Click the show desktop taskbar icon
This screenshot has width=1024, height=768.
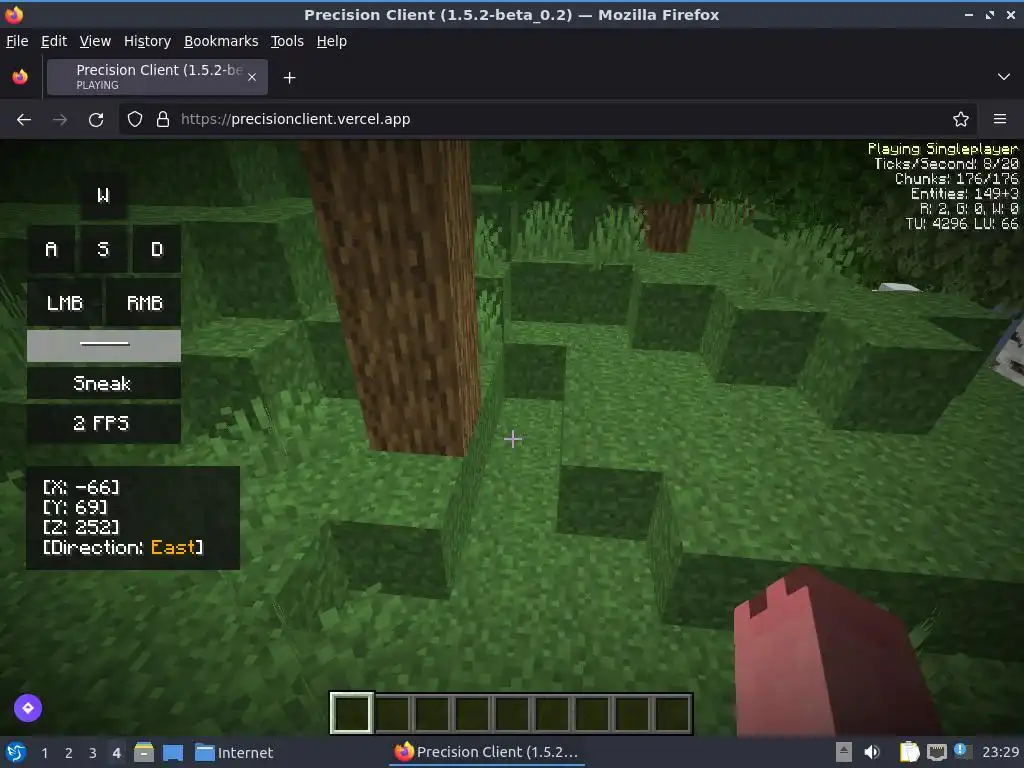click(173, 752)
